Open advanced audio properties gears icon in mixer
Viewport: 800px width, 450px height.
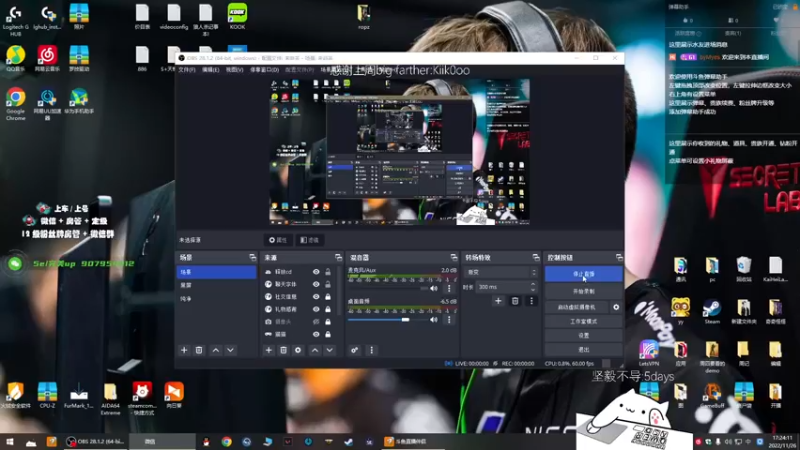click(x=354, y=350)
